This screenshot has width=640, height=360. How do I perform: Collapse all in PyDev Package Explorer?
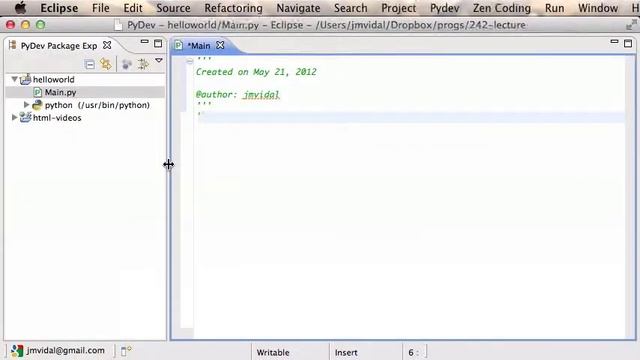[89, 64]
